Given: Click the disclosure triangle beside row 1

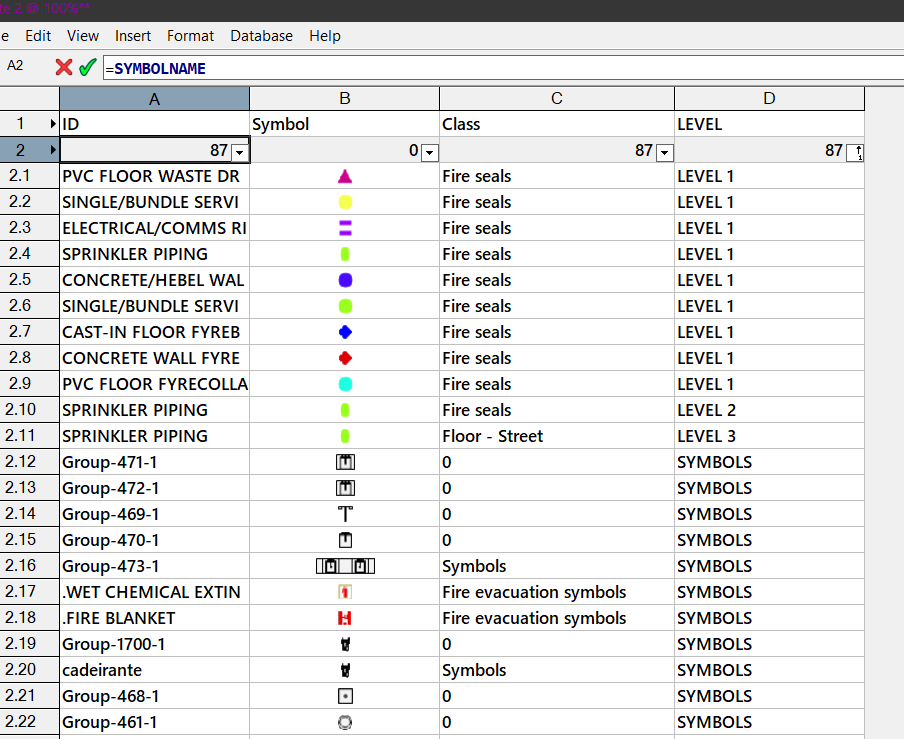Looking at the screenshot, I should tap(53, 124).
